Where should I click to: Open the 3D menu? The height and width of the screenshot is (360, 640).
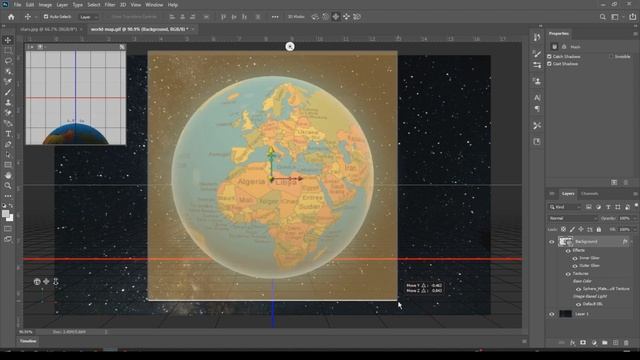[123, 5]
